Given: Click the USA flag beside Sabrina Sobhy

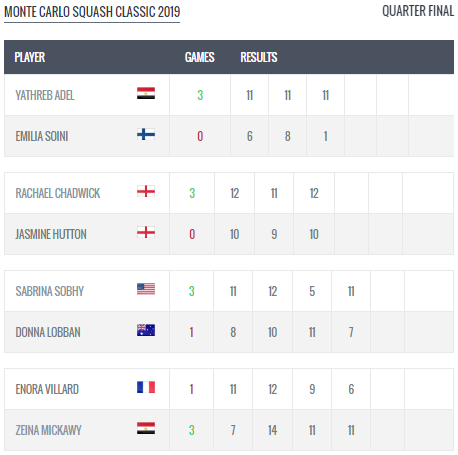Looking at the screenshot, I should (146, 289).
